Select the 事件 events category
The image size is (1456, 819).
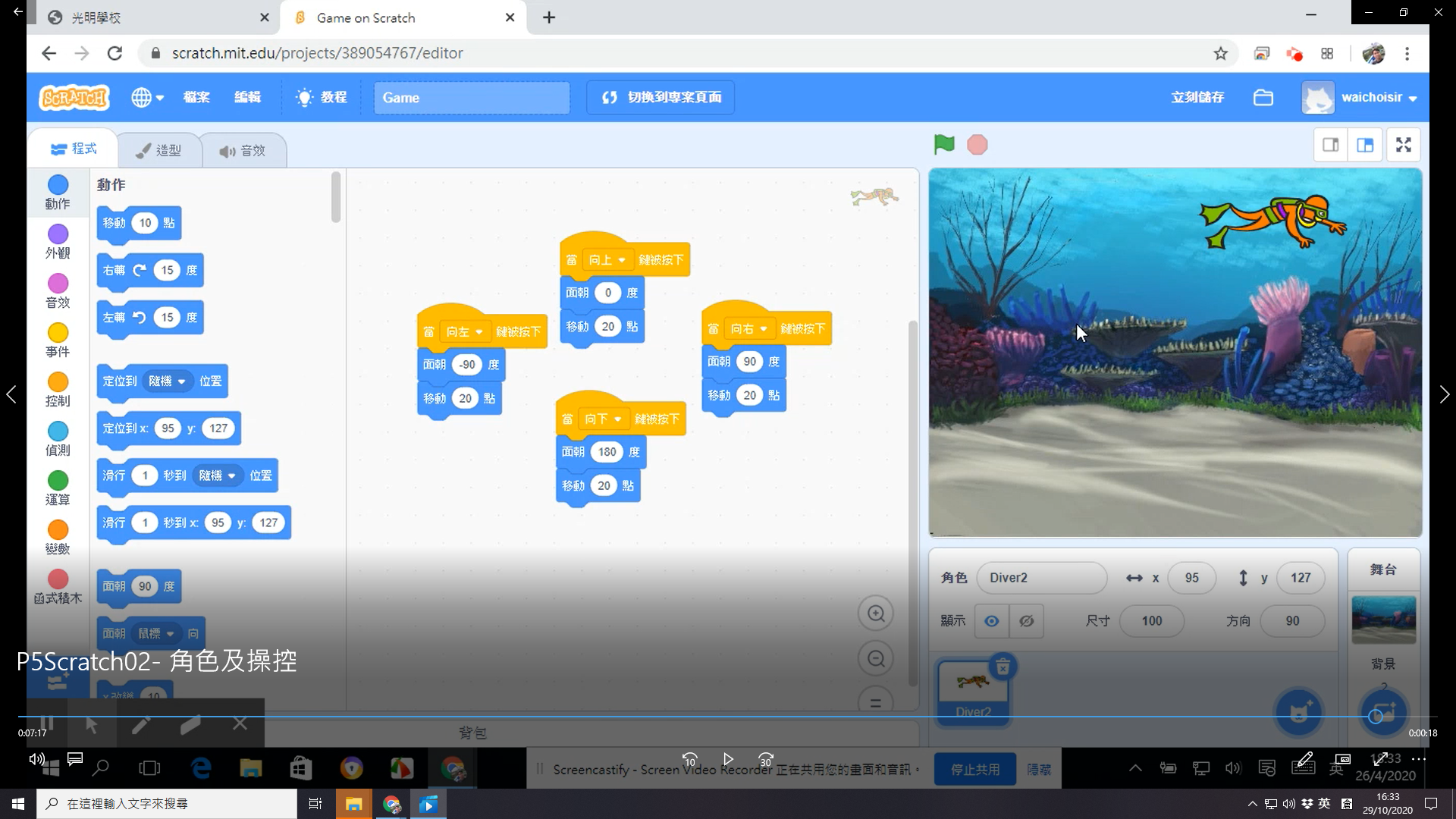(58, 340)
